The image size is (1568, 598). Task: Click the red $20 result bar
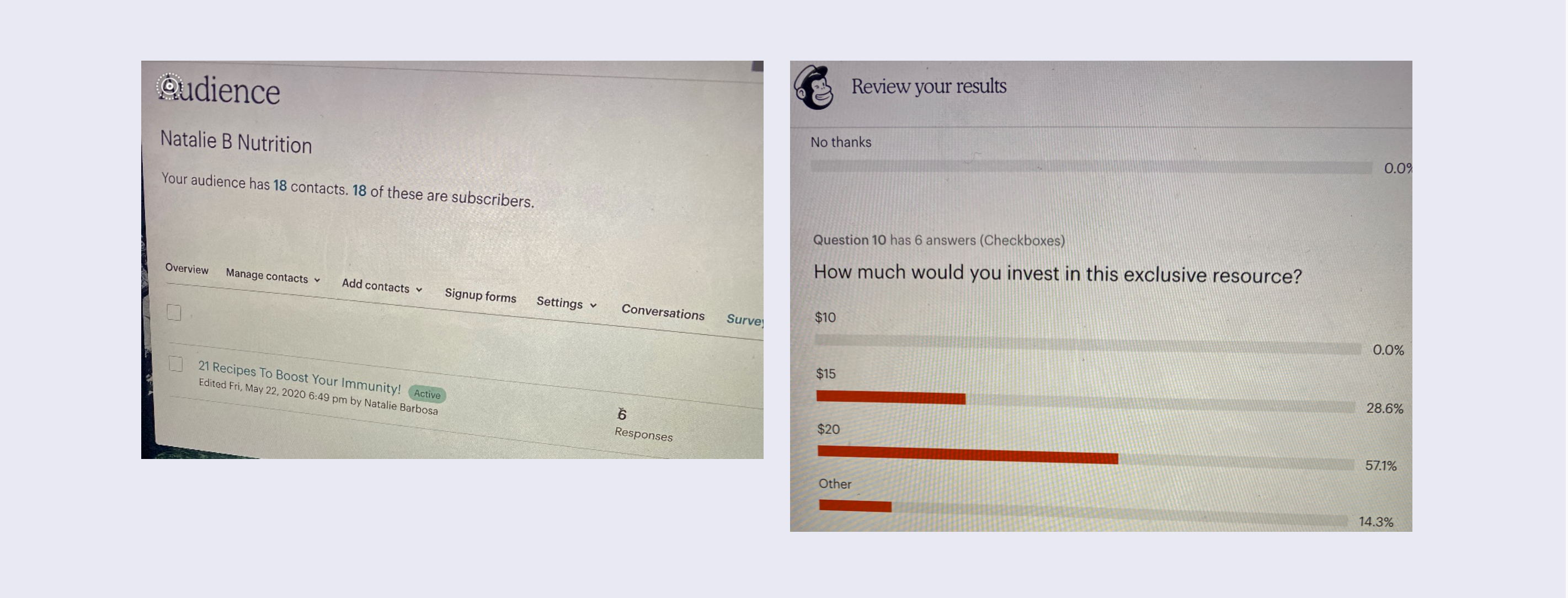coord(967,455)
